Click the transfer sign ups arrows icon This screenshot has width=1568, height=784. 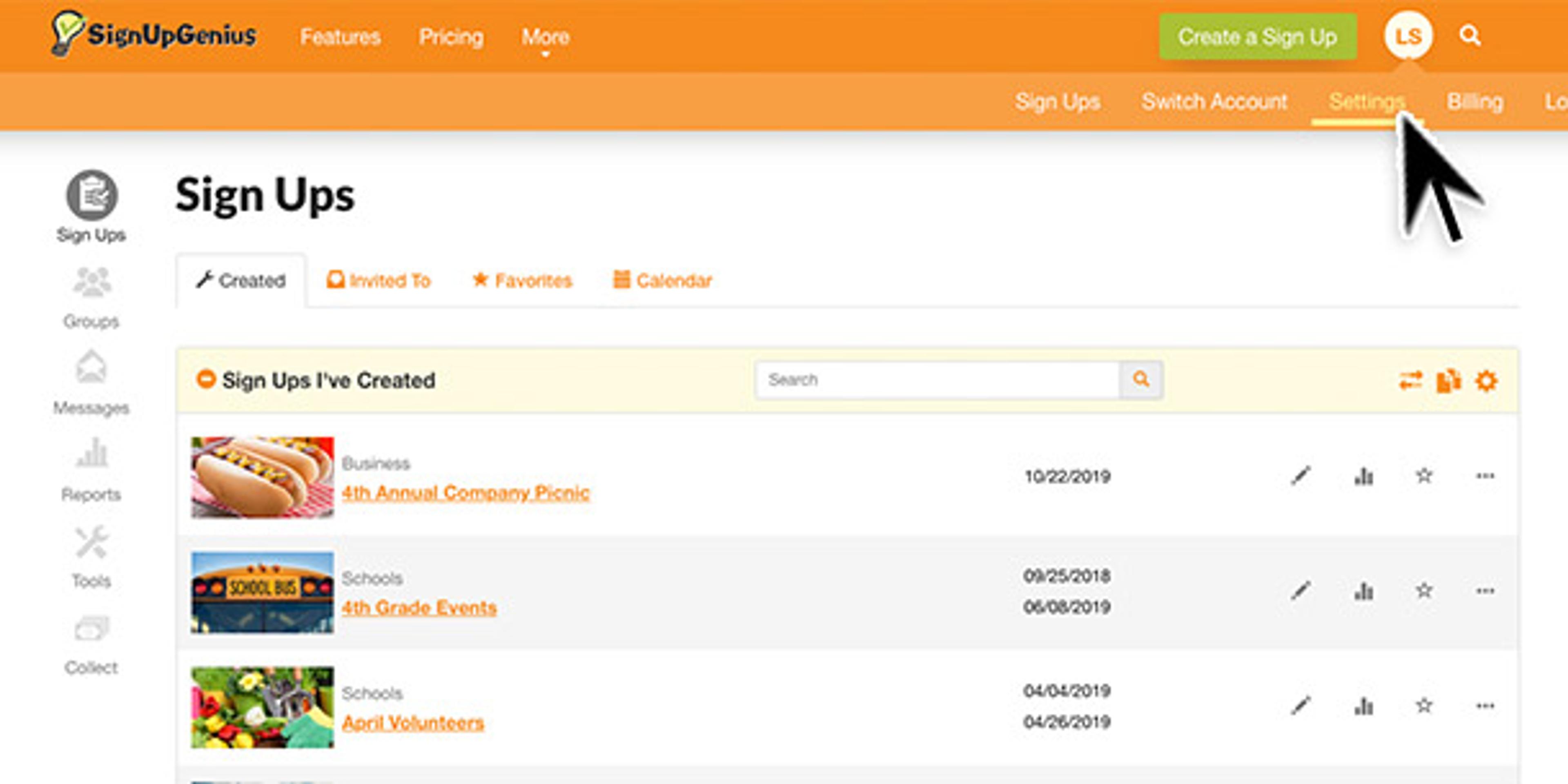pos(1410,381)
